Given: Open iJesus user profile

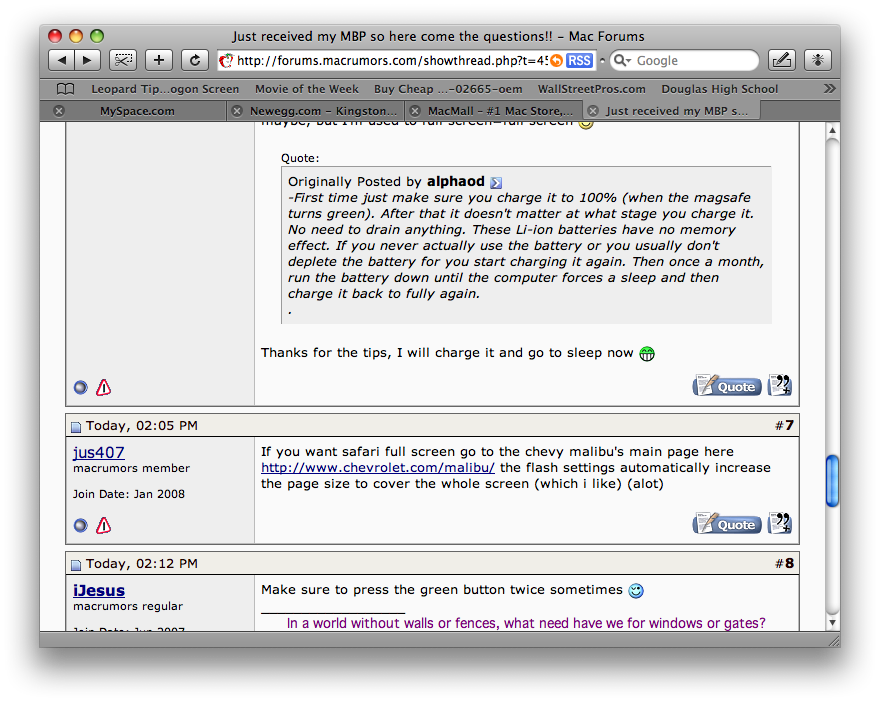Looking at the screenshot, I should (99, 590).
